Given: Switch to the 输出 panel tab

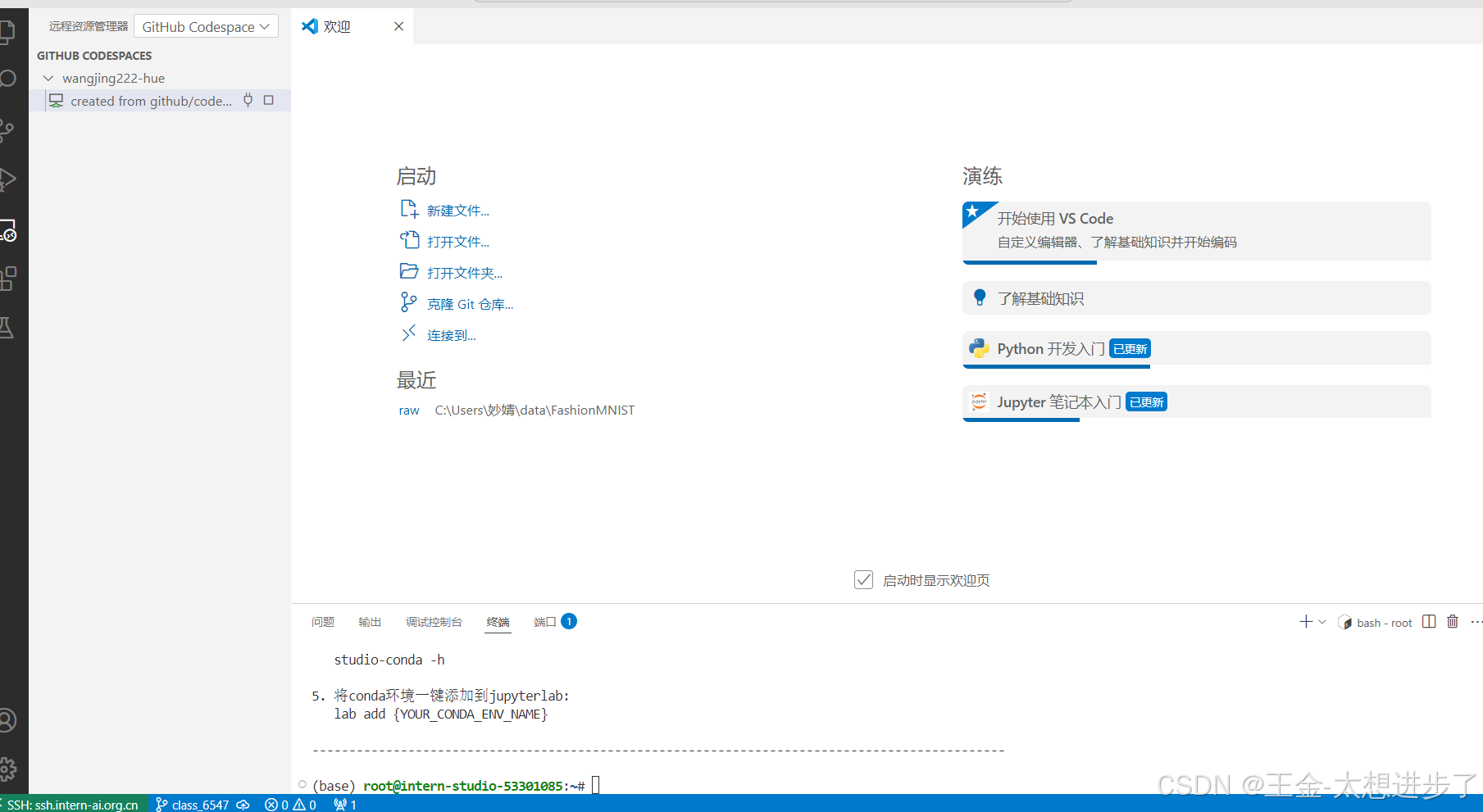Looking at the screenshot, I should 370,622.
